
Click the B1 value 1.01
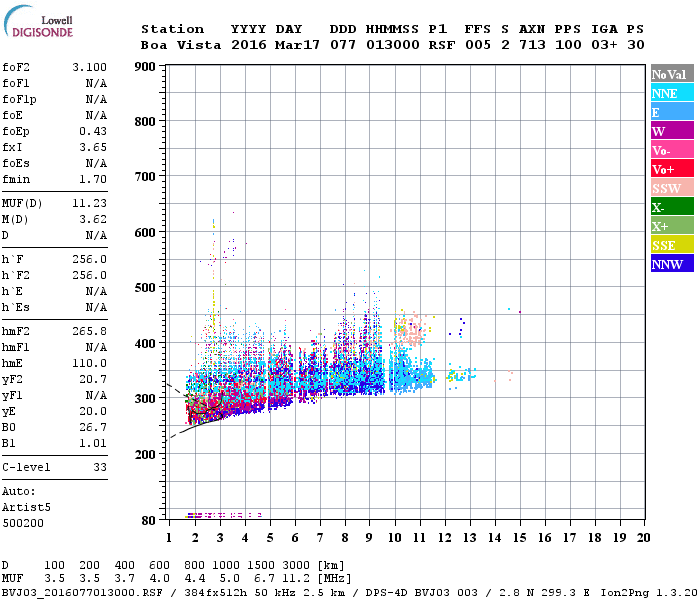tap(93, 444)
